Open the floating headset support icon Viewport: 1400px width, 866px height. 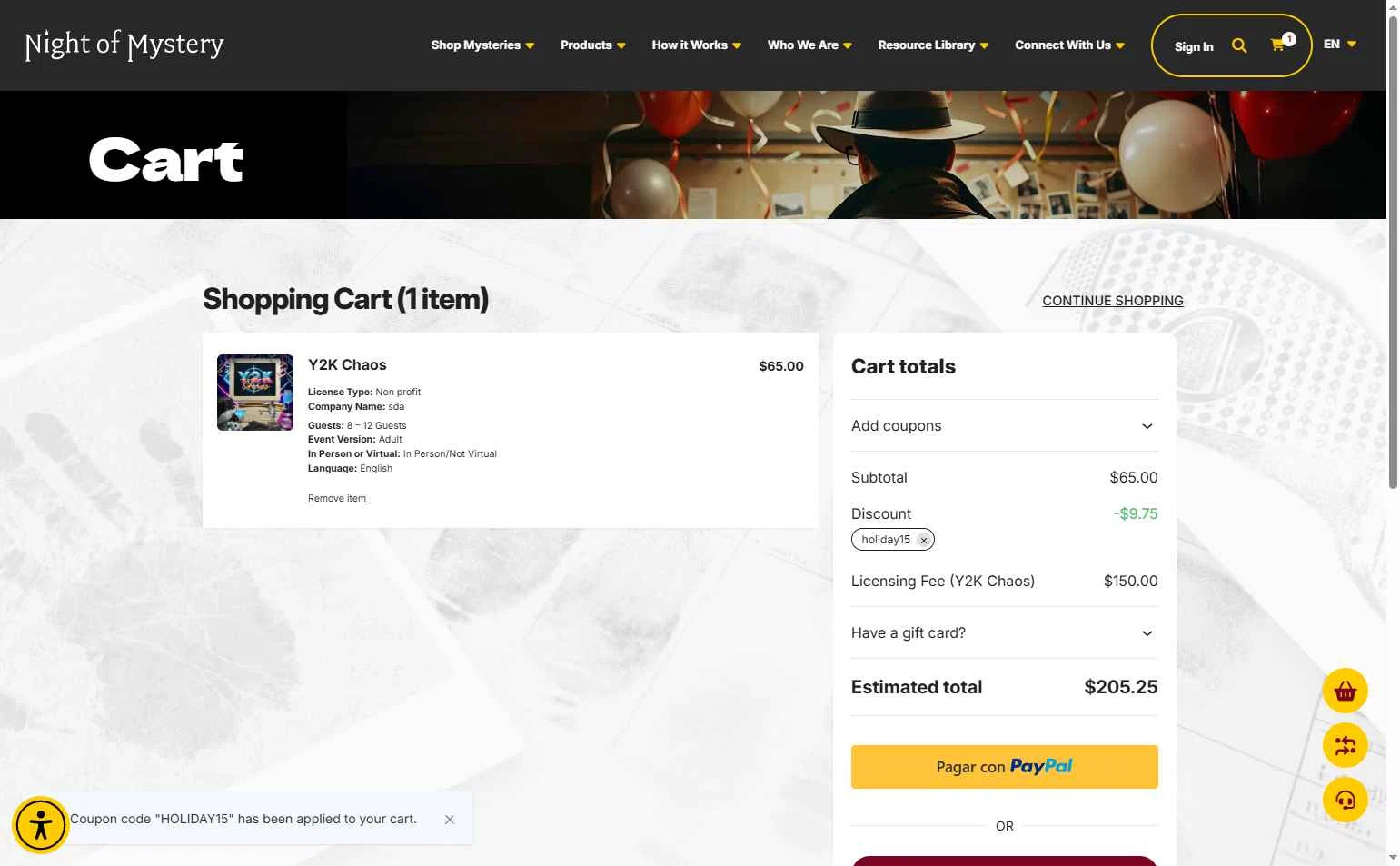(x=1345, y=801)
